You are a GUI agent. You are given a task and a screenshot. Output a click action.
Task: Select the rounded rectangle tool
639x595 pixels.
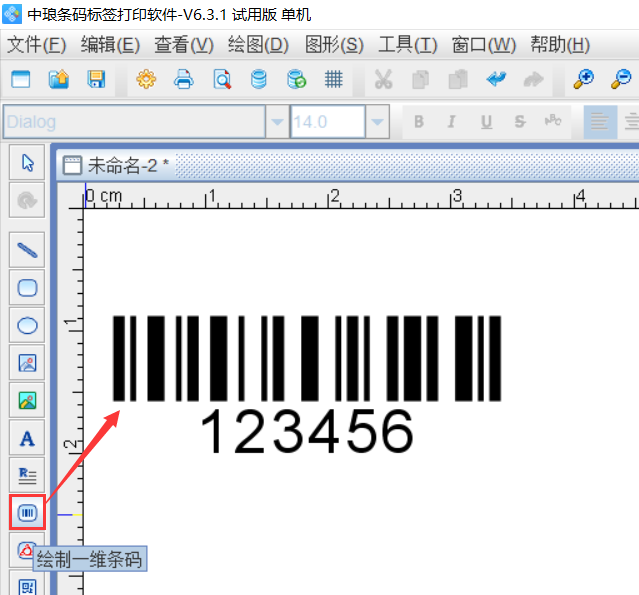(x=27, y=287)
